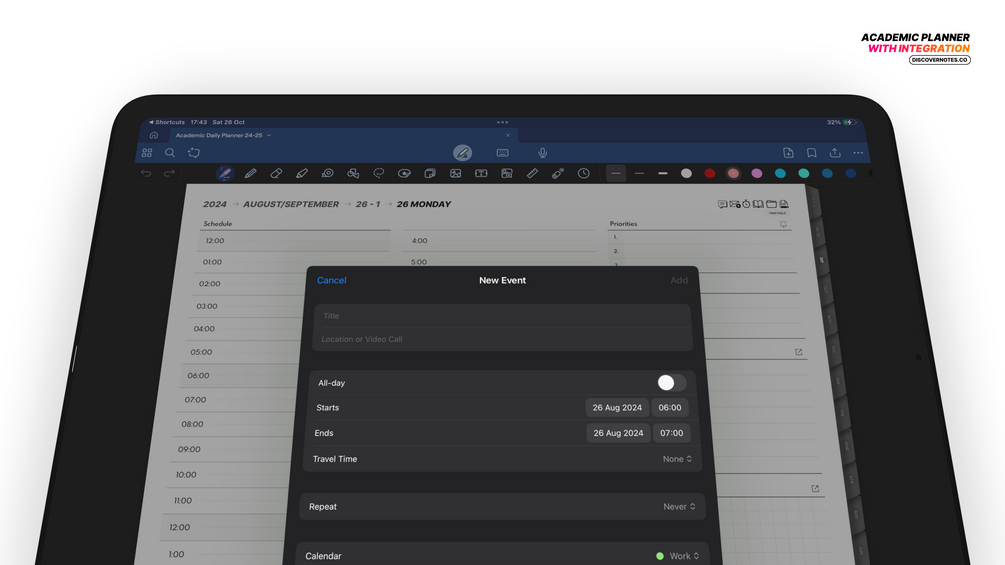Open the AI sparkle tool icon

click(x=194, y=153)
